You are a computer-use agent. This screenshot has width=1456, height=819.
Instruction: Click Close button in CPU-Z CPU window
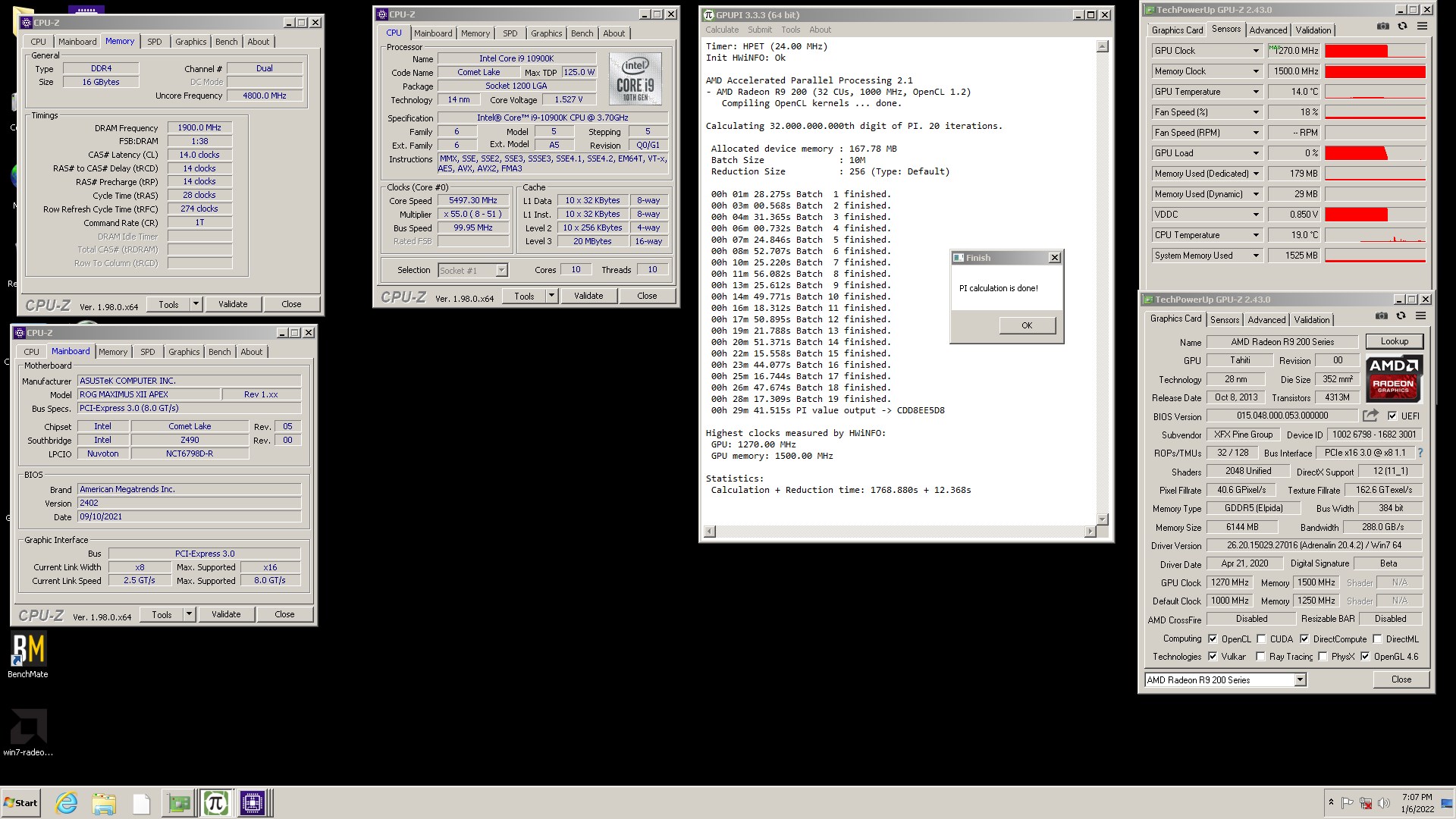tap(647, 296)
